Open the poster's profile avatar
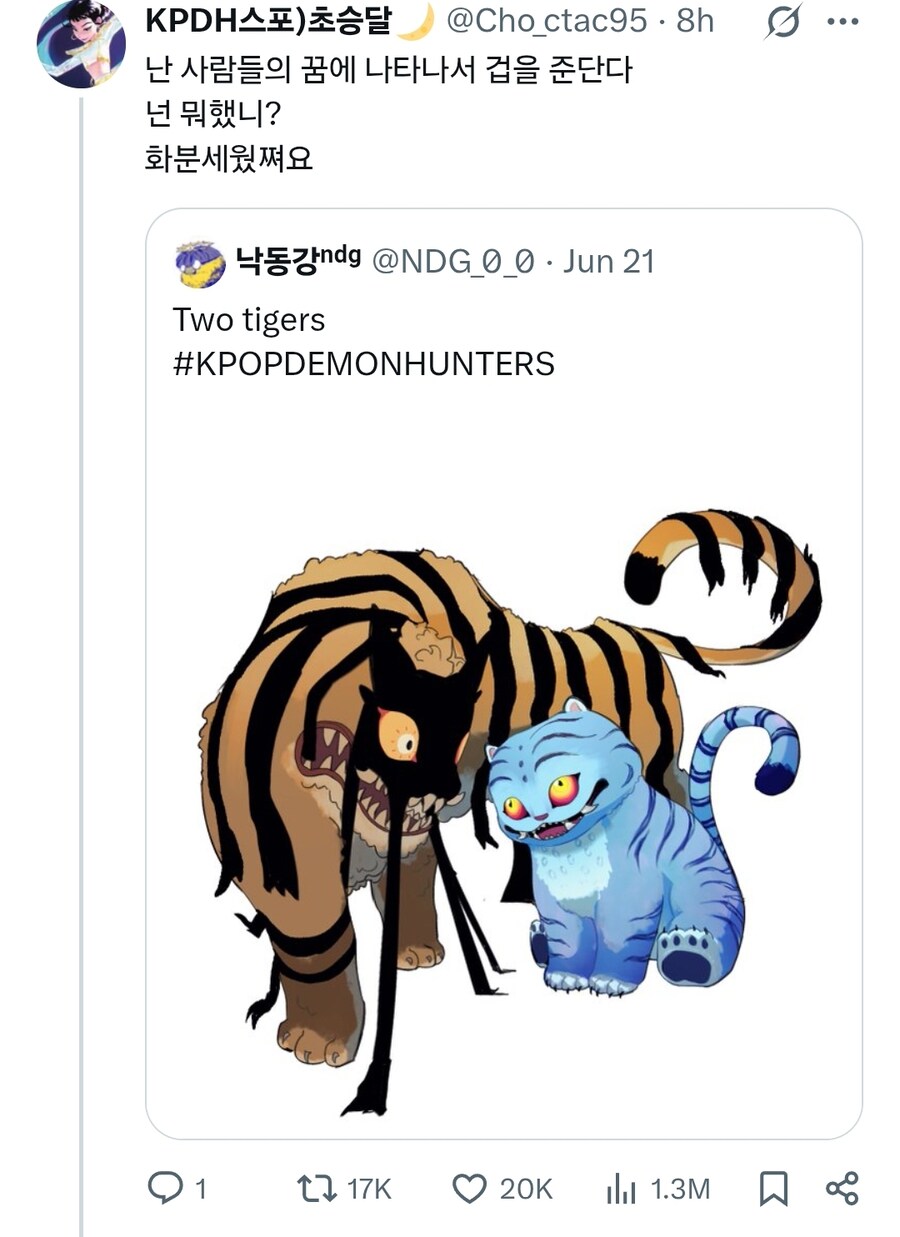This screenshot has width=900, height=1237. (81, 43)
